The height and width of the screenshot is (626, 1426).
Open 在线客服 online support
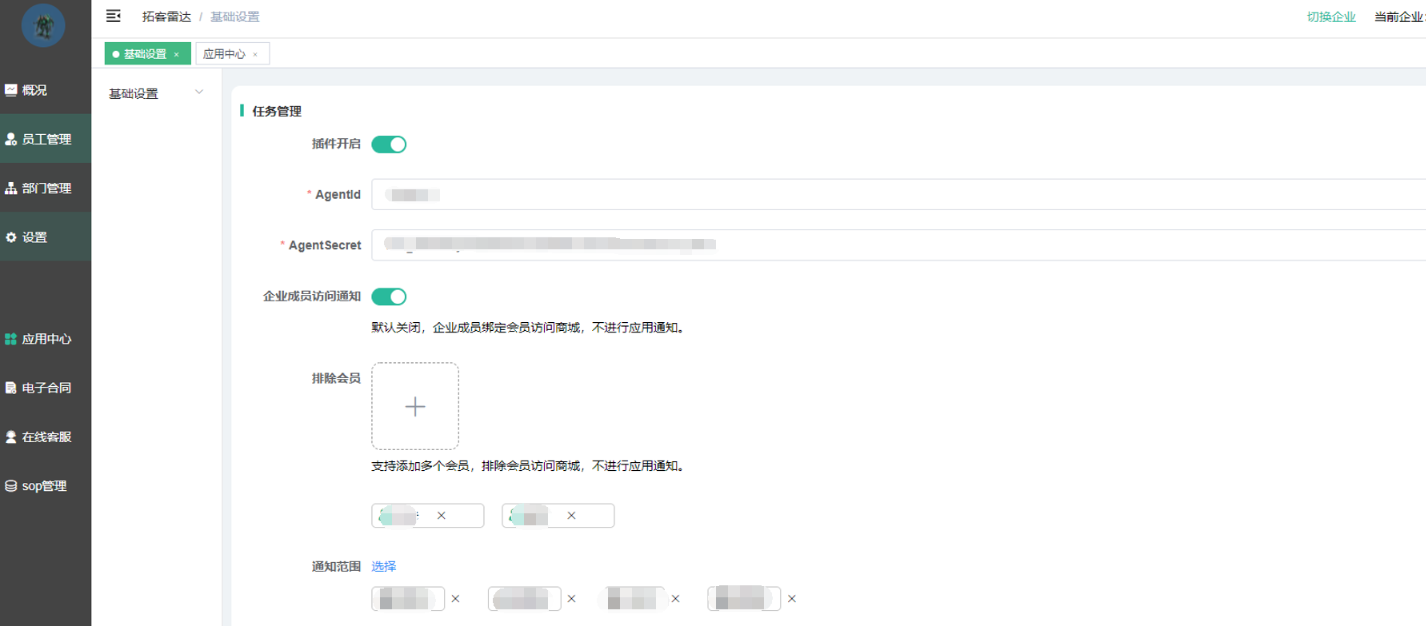pyautogui.click(x=46, y=437)
